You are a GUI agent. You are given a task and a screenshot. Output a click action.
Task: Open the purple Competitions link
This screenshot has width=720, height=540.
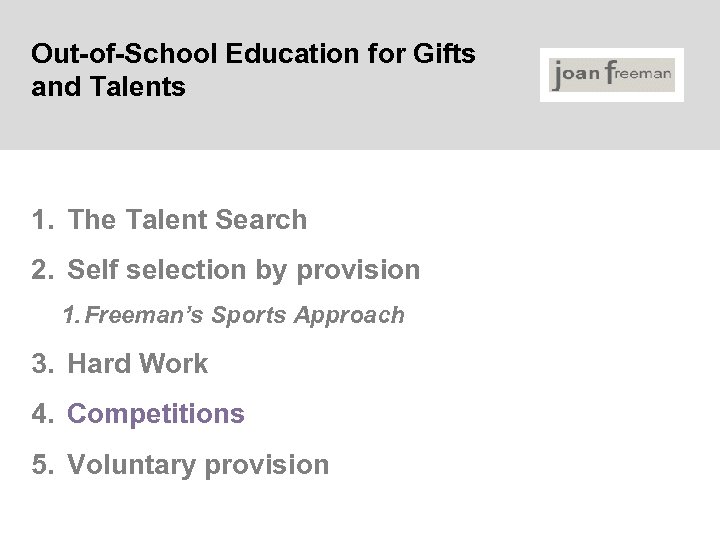click(x=155, y=414)
